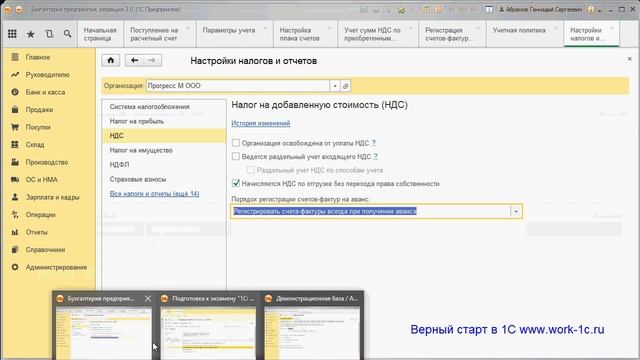Viewport: 640px width, 360px height.
Task: Switch to Регистрация счетов-фактур tab
Action: 451,34
